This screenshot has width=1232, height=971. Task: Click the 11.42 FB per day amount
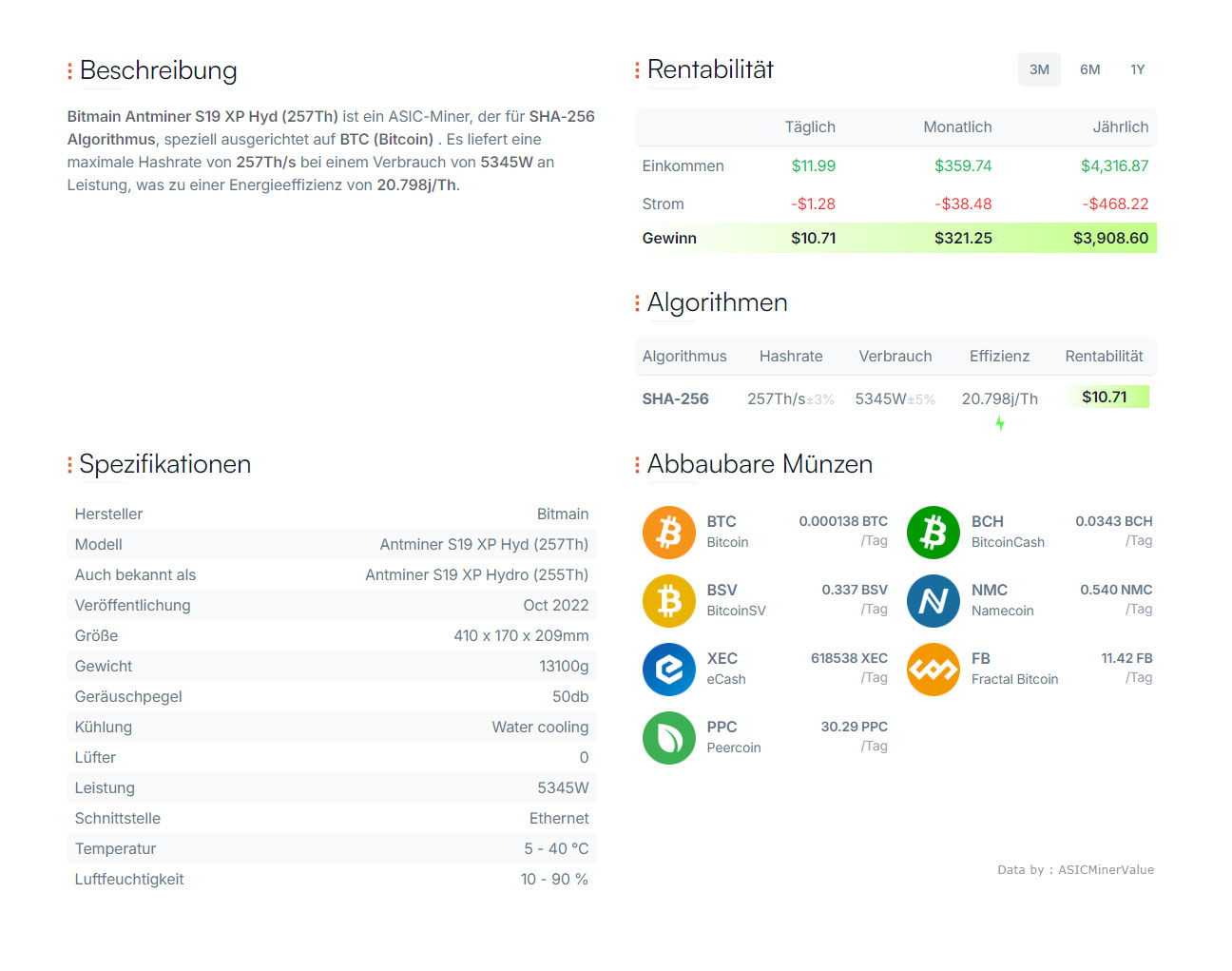tap(1126, 658)
